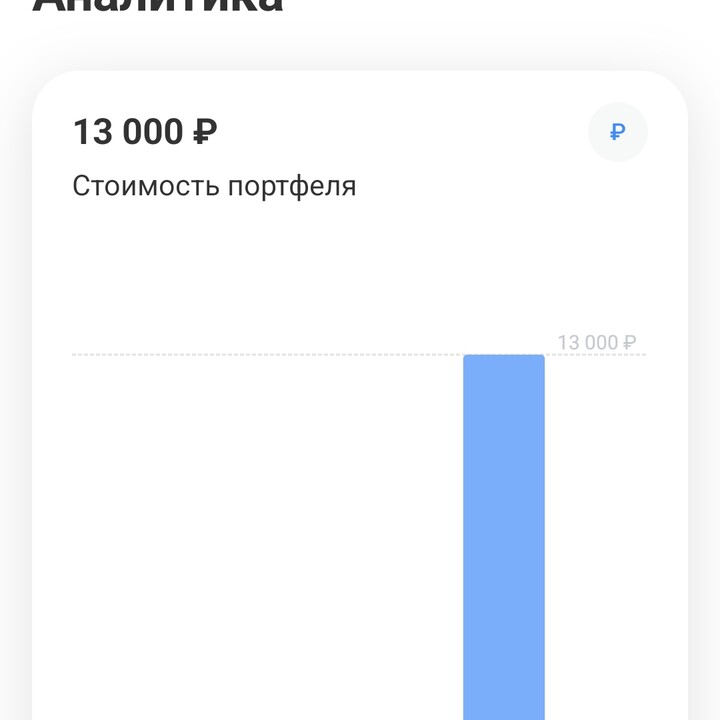Change currency via round ₽ button
Screen dimensions: 720x720
[x=618, y=132]
